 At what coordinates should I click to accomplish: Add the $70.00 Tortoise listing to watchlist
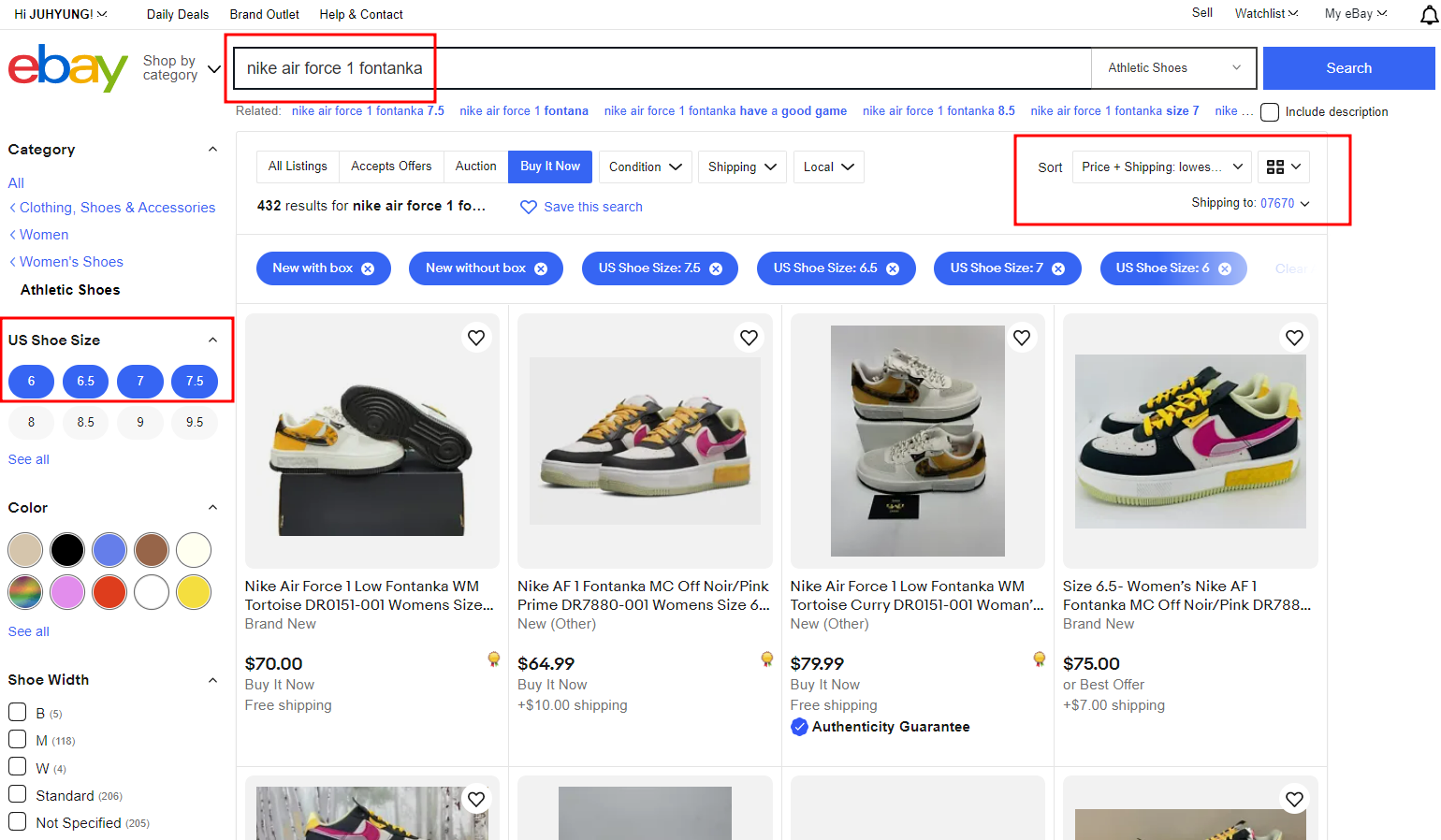476,338
